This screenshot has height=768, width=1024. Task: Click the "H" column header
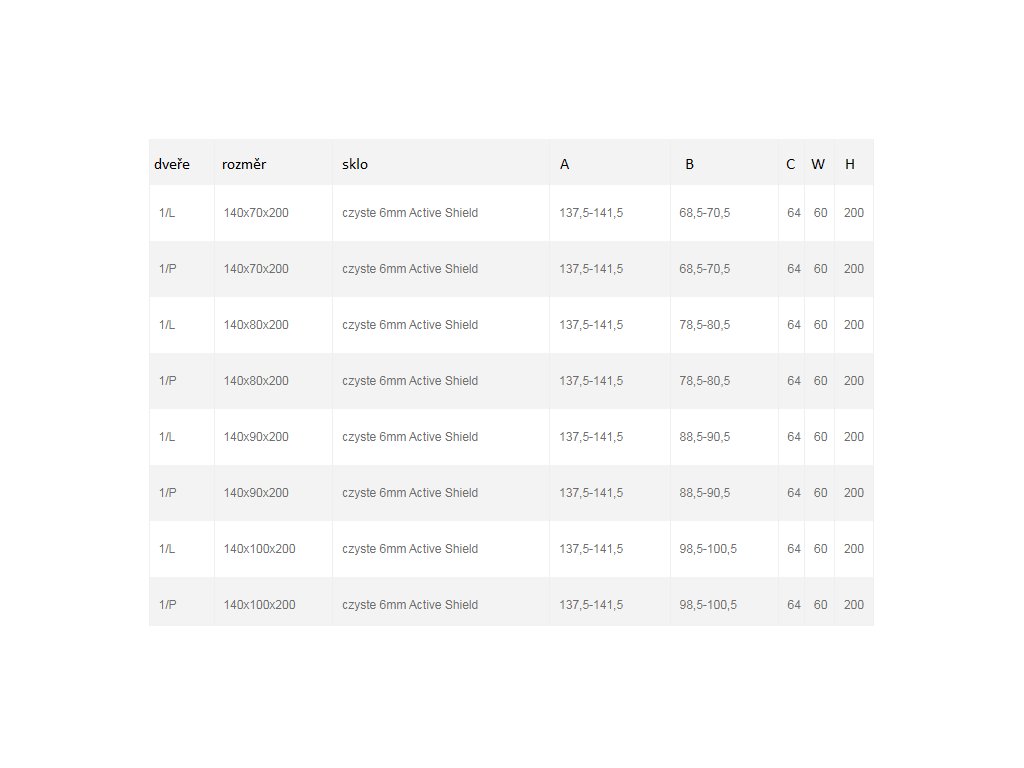pos(850,164)
